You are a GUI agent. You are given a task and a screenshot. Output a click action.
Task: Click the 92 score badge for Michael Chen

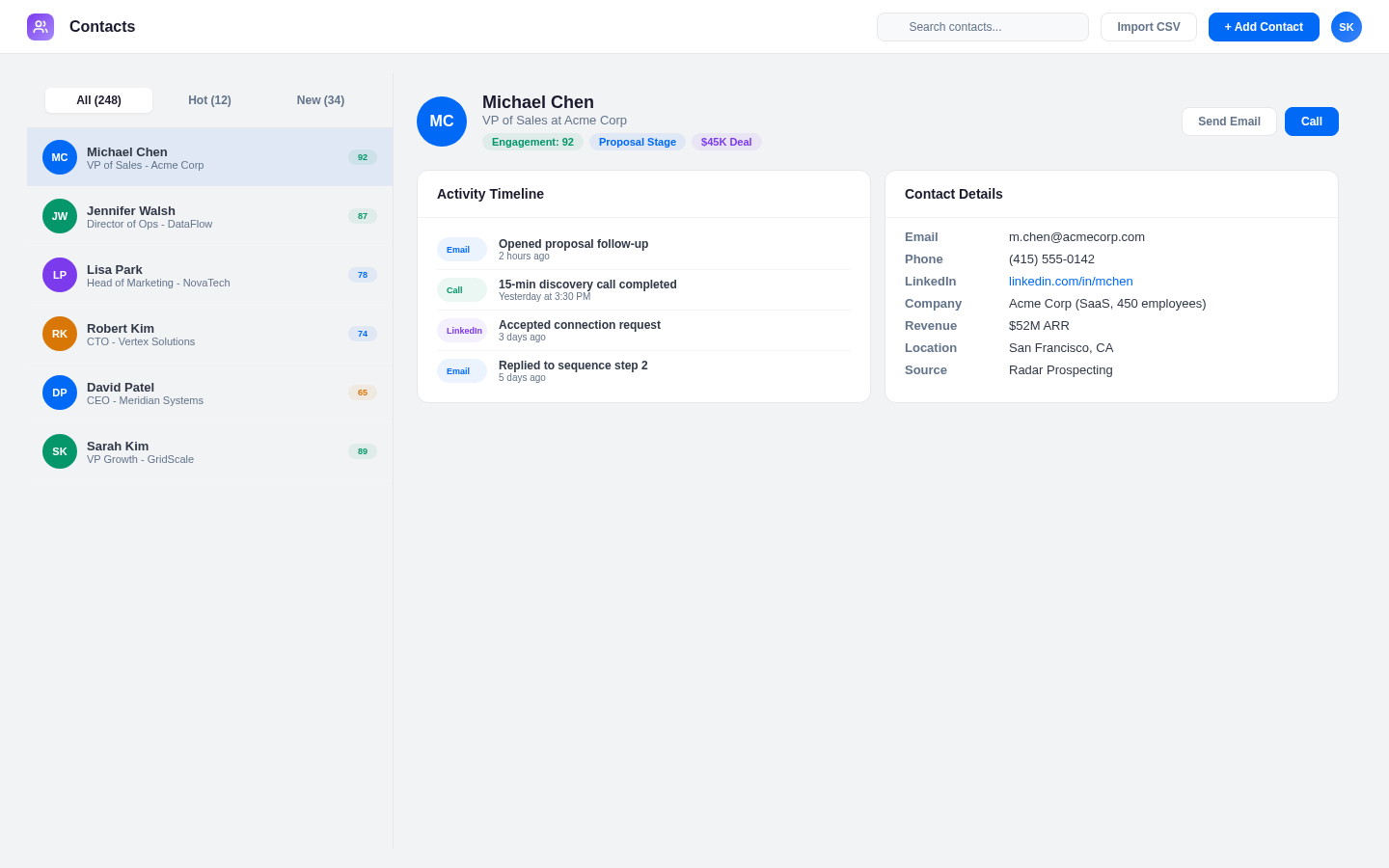pyautogui.click(x=363, y=157)
